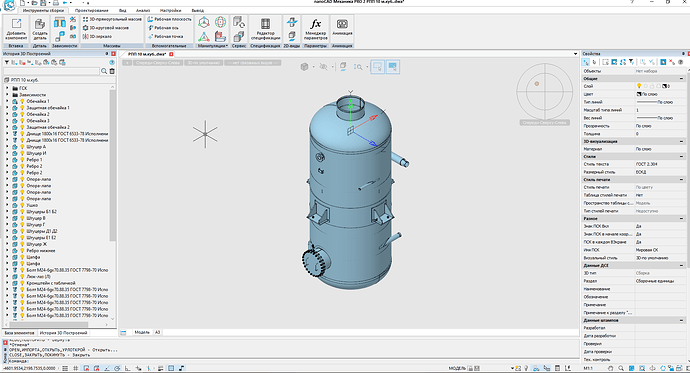Toggle visibility bulb of Люк-лаз
690x373 pixels.
tap(22, 277)
